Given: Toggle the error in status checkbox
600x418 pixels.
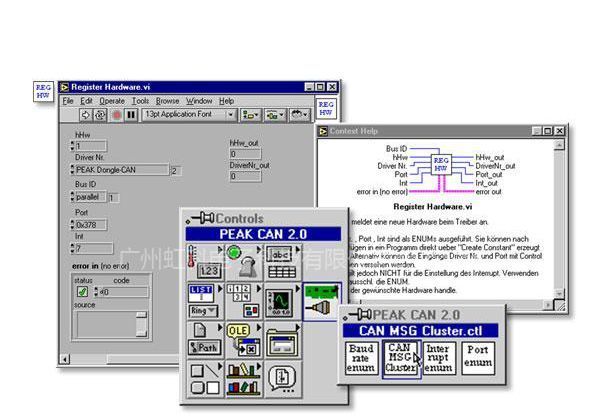Looking at the screenshot, I should [82, 292].
